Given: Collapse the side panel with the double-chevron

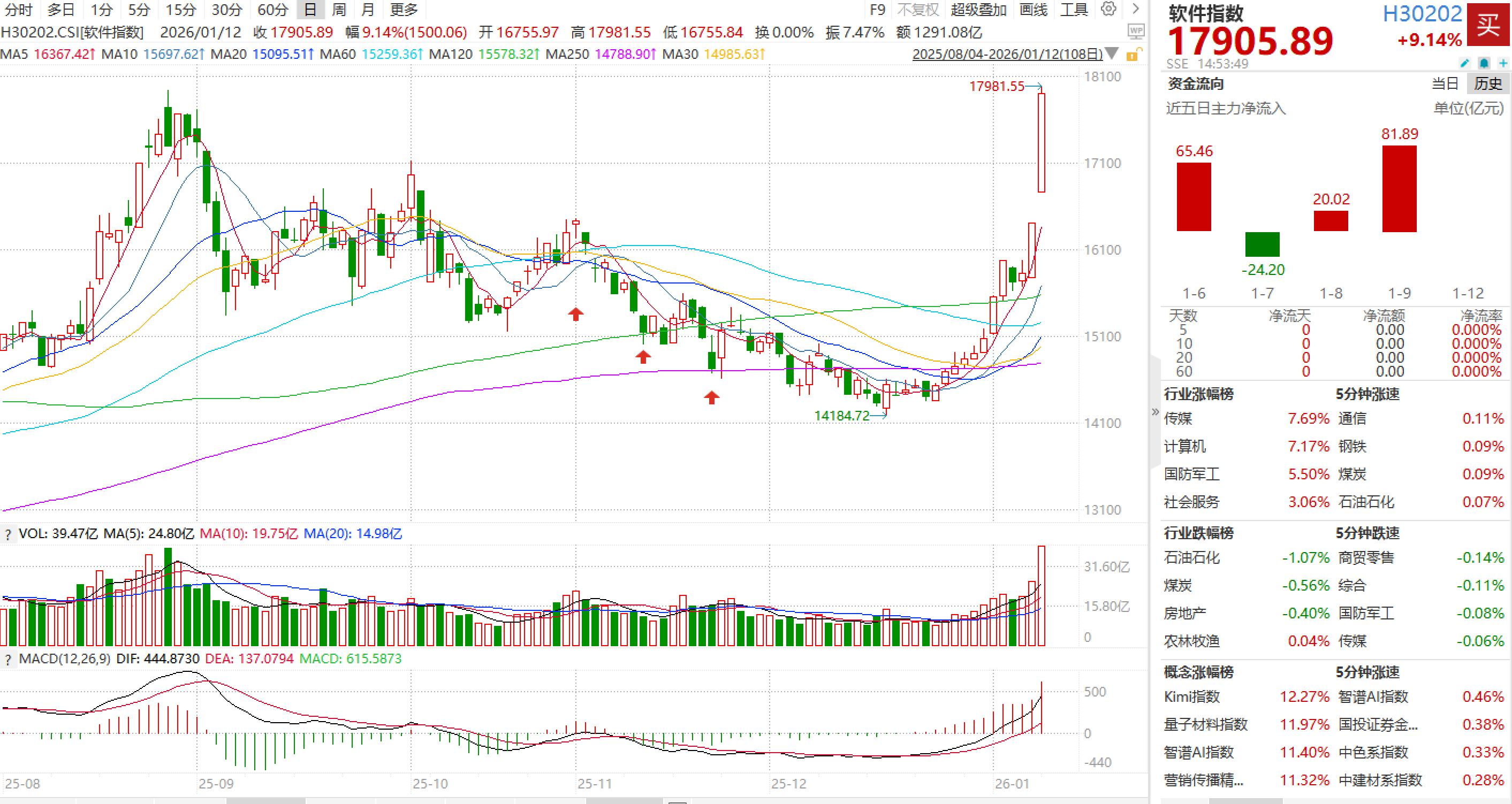Looking at the screenshot, I should pyautogui.click(x=1154, y=412).
